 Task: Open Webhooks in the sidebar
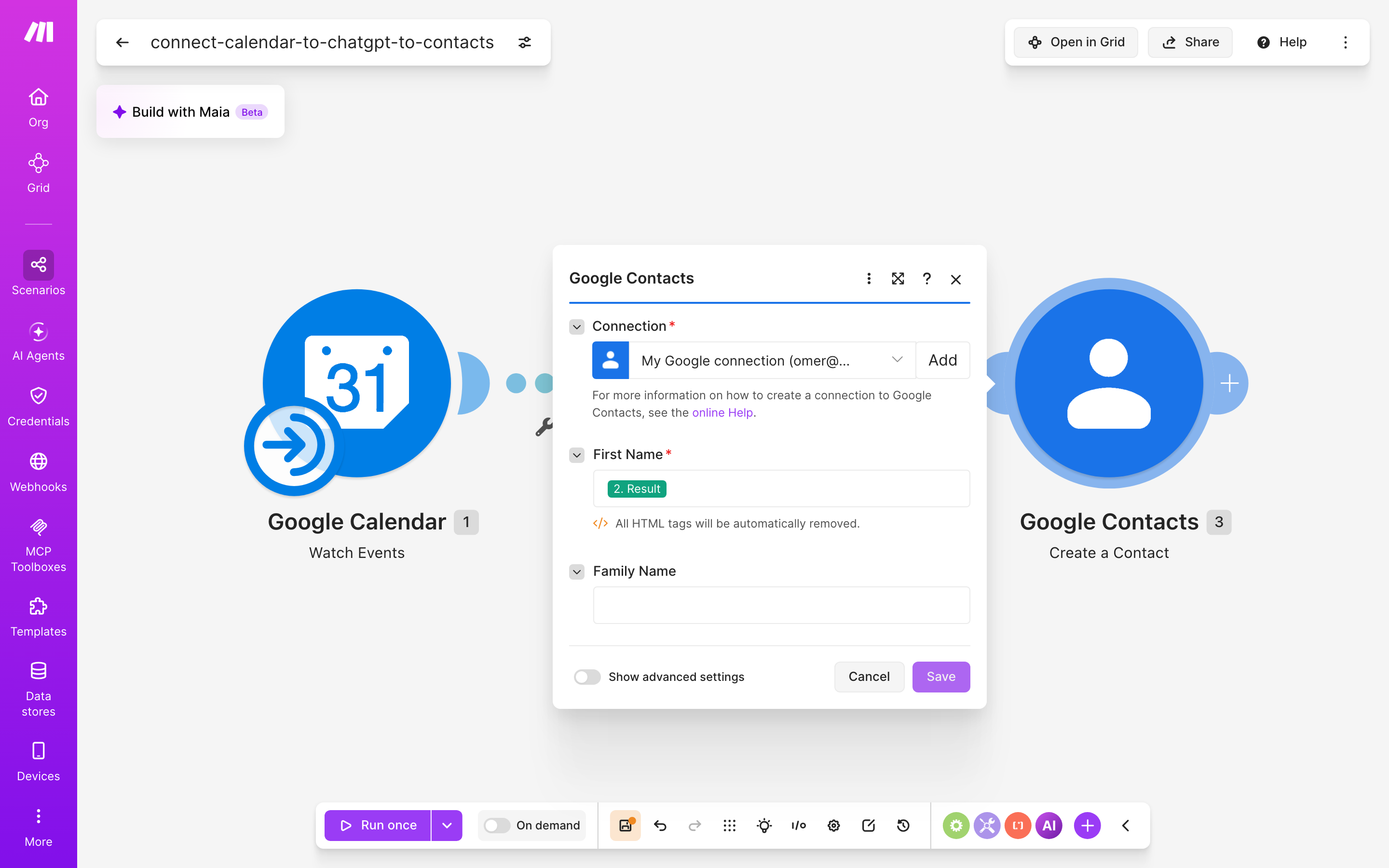click(39, 472)
